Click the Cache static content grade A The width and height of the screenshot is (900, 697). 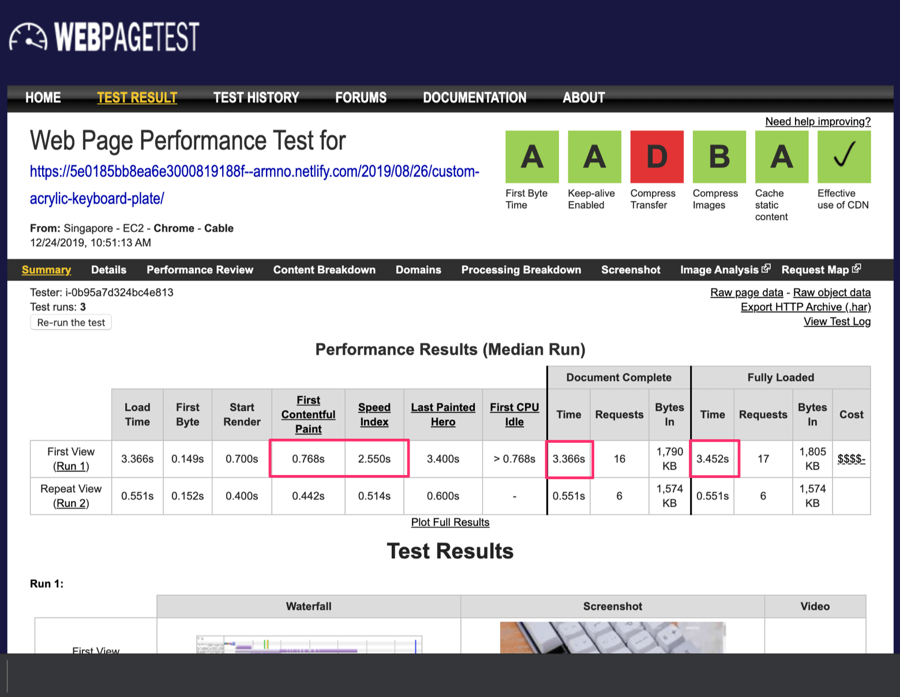click(782, 157)
